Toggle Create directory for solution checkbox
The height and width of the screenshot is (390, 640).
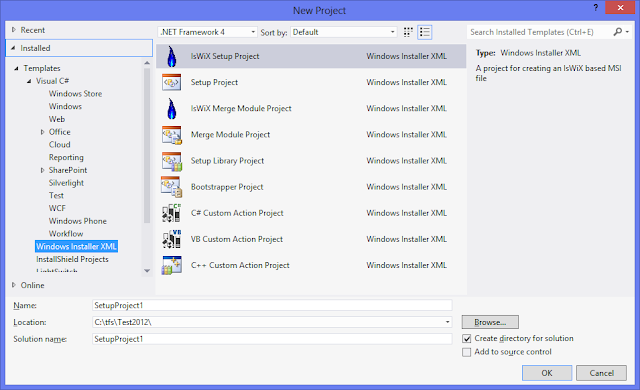(x=467, y=339)
